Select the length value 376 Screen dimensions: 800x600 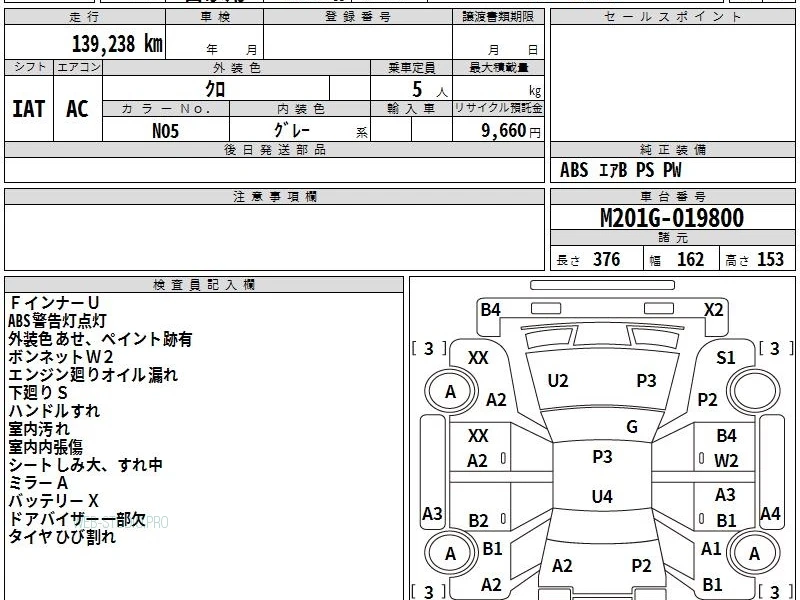click(606, 260)
